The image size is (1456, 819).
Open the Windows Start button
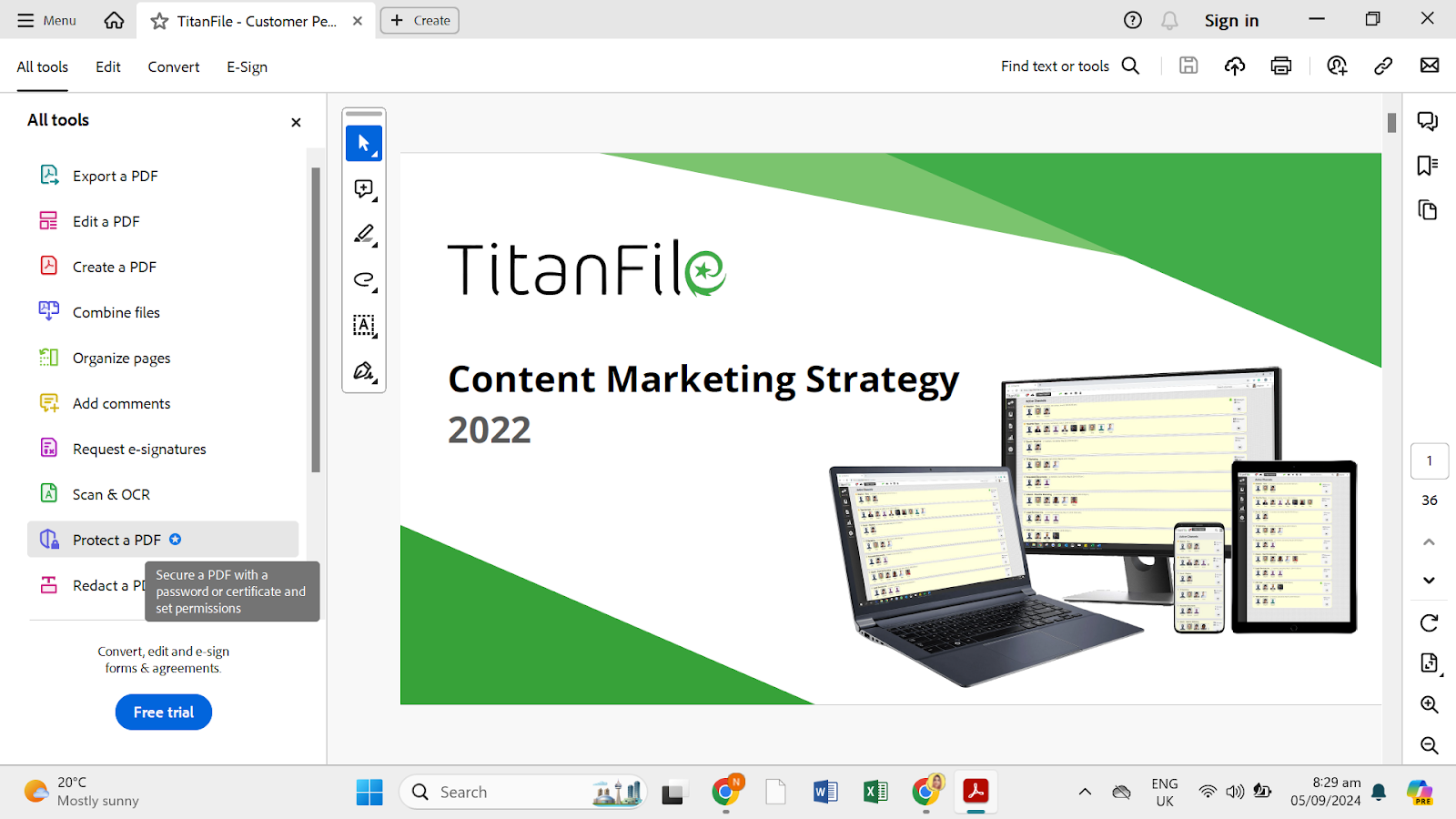click(369, 792)
